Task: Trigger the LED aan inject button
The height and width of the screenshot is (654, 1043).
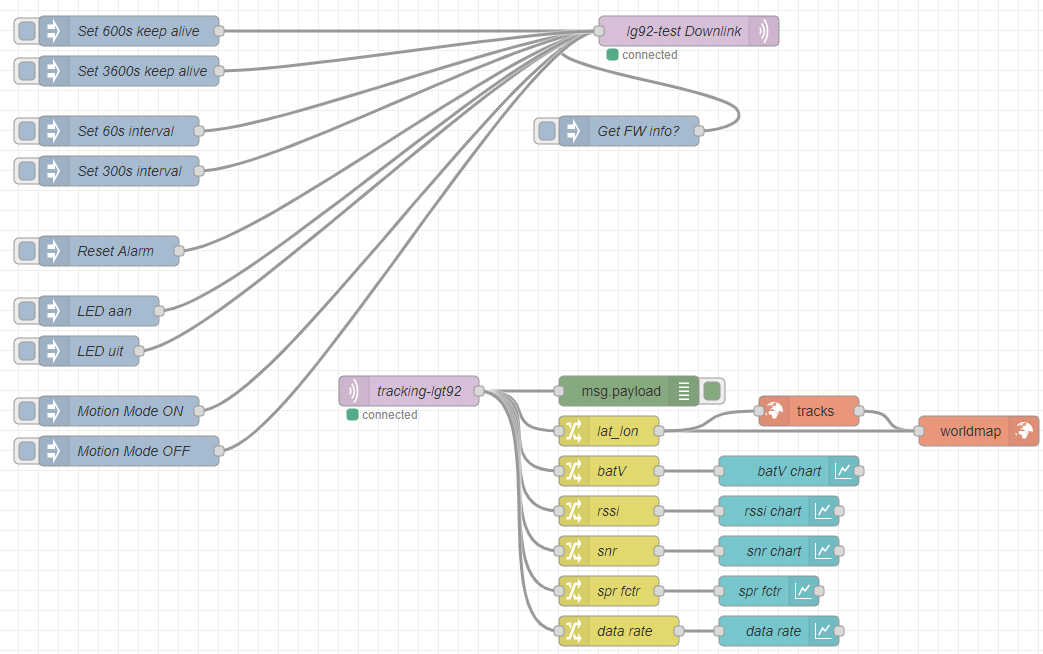Action: tap(27, 311)
